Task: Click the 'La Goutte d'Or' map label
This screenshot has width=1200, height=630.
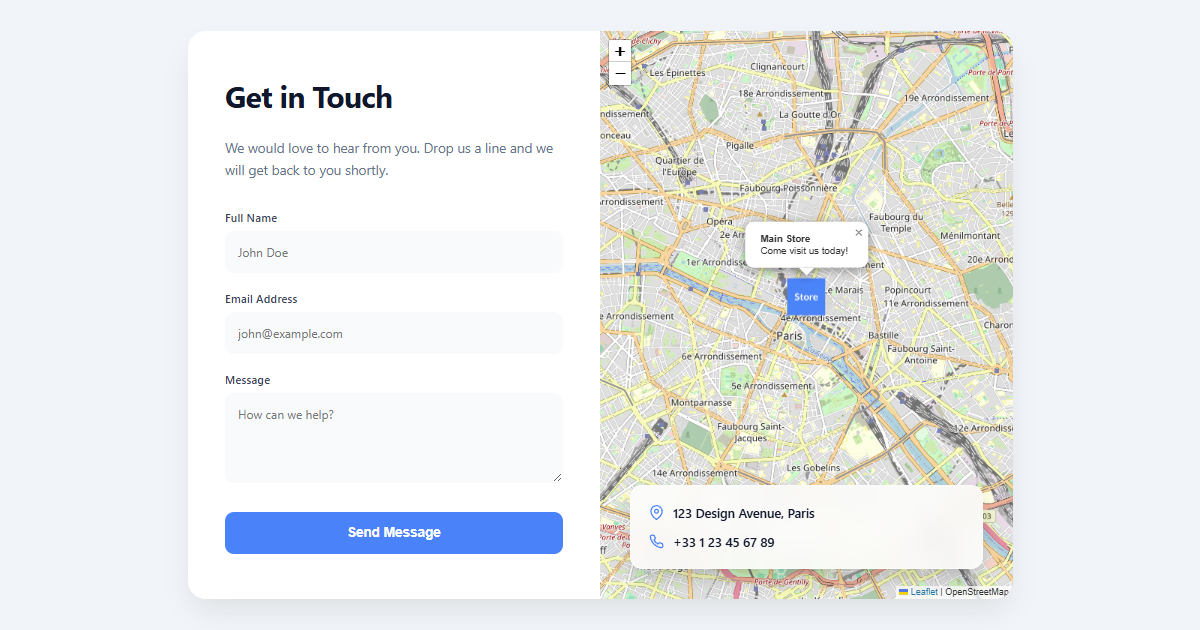Action: click(812, 115)
